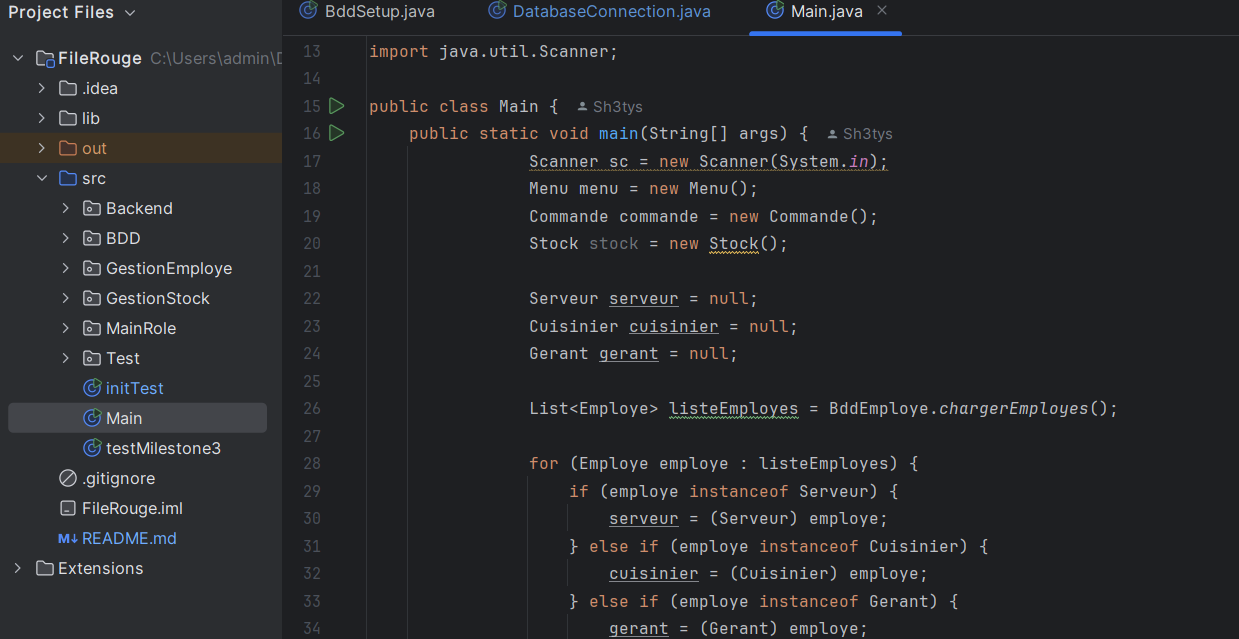Click the Main class icon in tree
The height and width of the screenshot is (639, 1239).
point(92,418)
